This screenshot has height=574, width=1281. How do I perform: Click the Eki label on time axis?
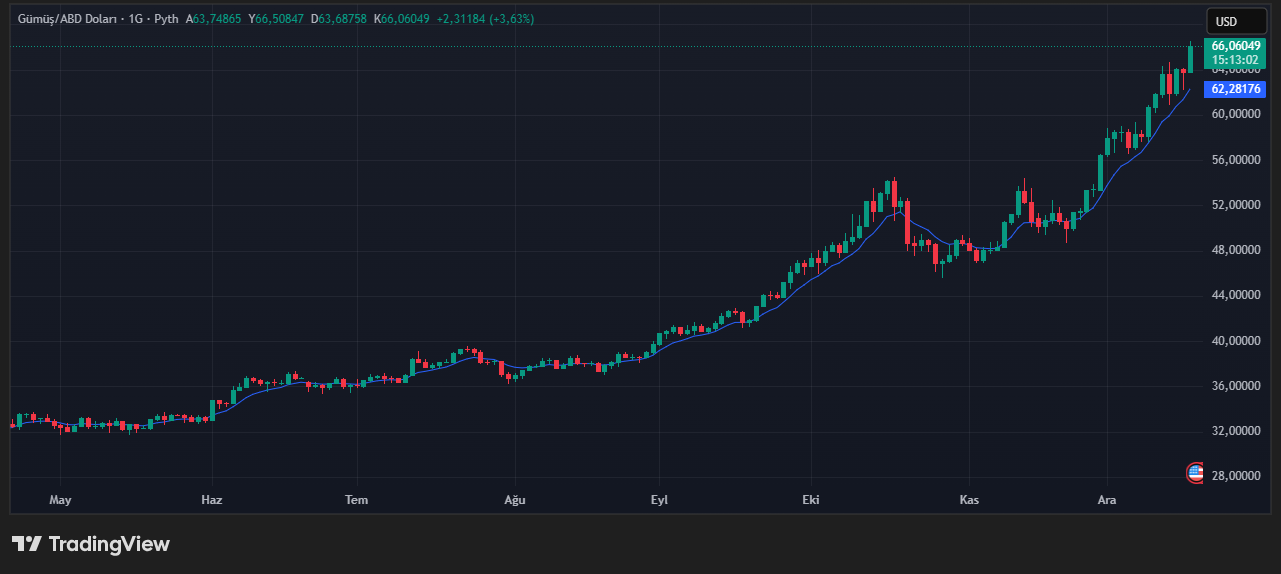tap(811, 499)
